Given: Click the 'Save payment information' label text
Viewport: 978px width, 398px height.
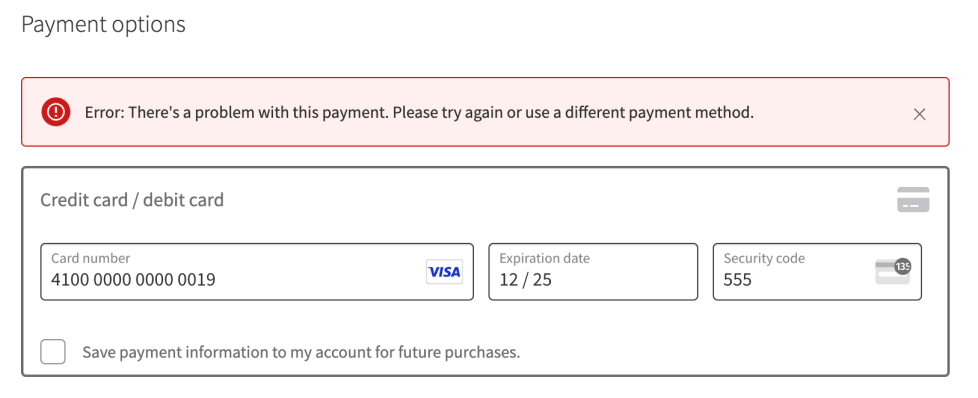Looking at the screenshot, I should (301, 352).
